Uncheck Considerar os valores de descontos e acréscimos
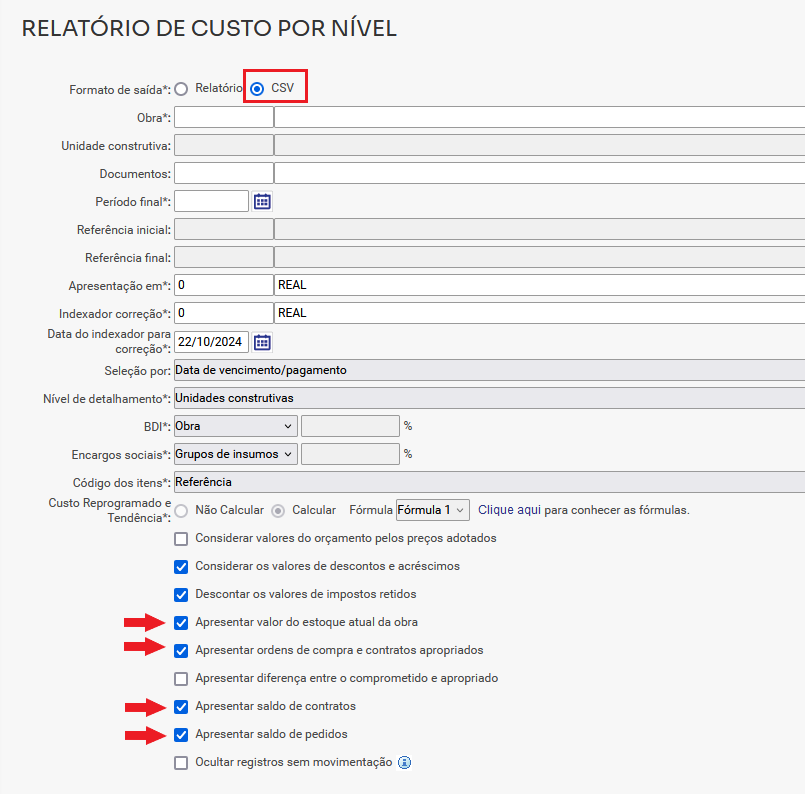 coord(181,567)
